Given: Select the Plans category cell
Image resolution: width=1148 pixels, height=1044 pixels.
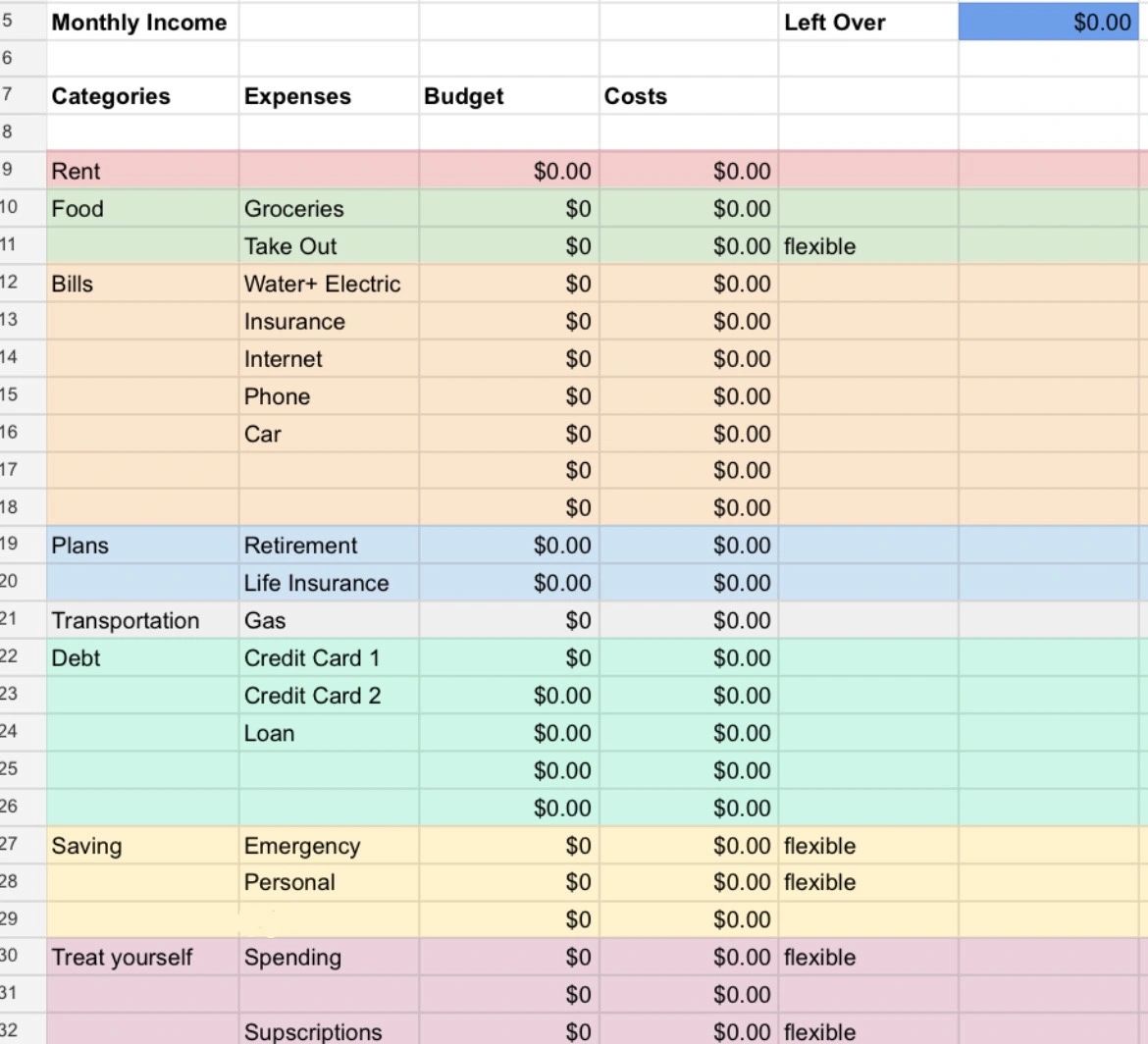Looking at the screenshot, I should click(x=143, y=545).
